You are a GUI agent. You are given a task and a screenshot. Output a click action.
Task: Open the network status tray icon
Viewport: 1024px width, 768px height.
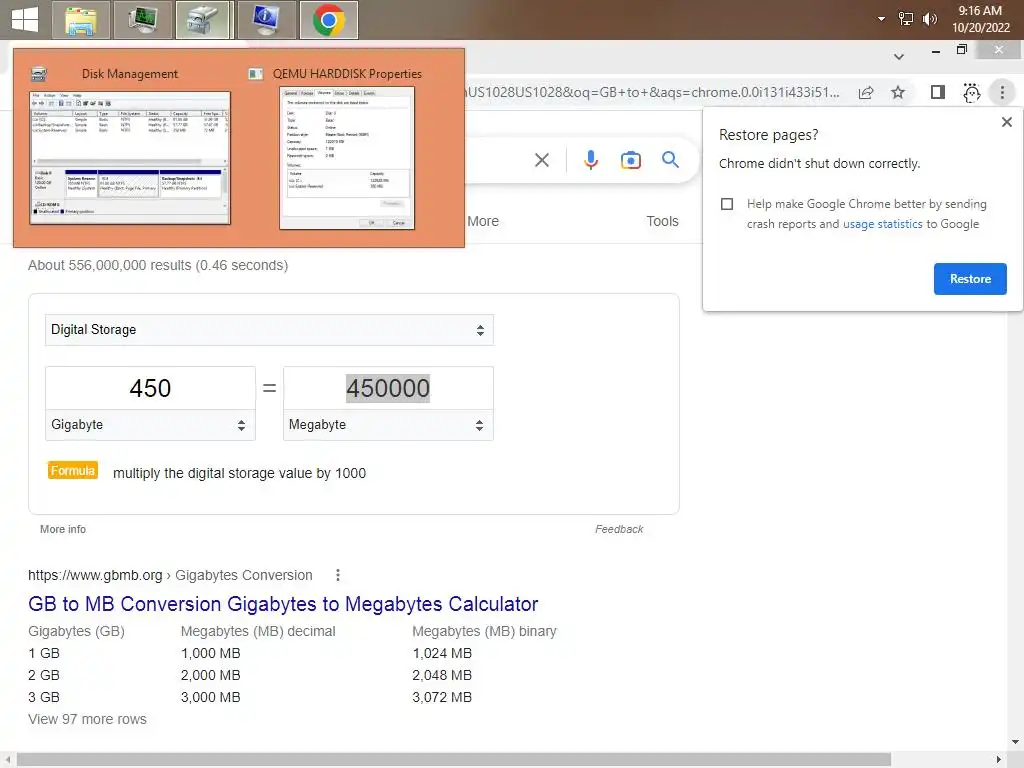(906, 19)
